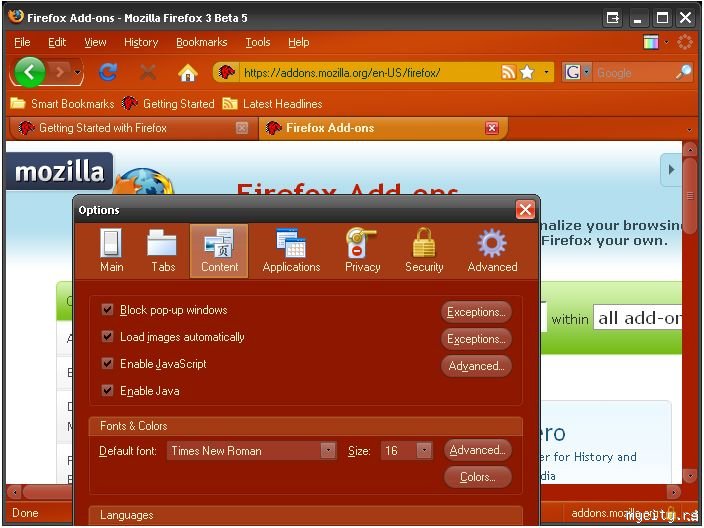Open Getting Started bookmark
The image size is (704, 528).
pyautogui.click(x=168, y=104)
